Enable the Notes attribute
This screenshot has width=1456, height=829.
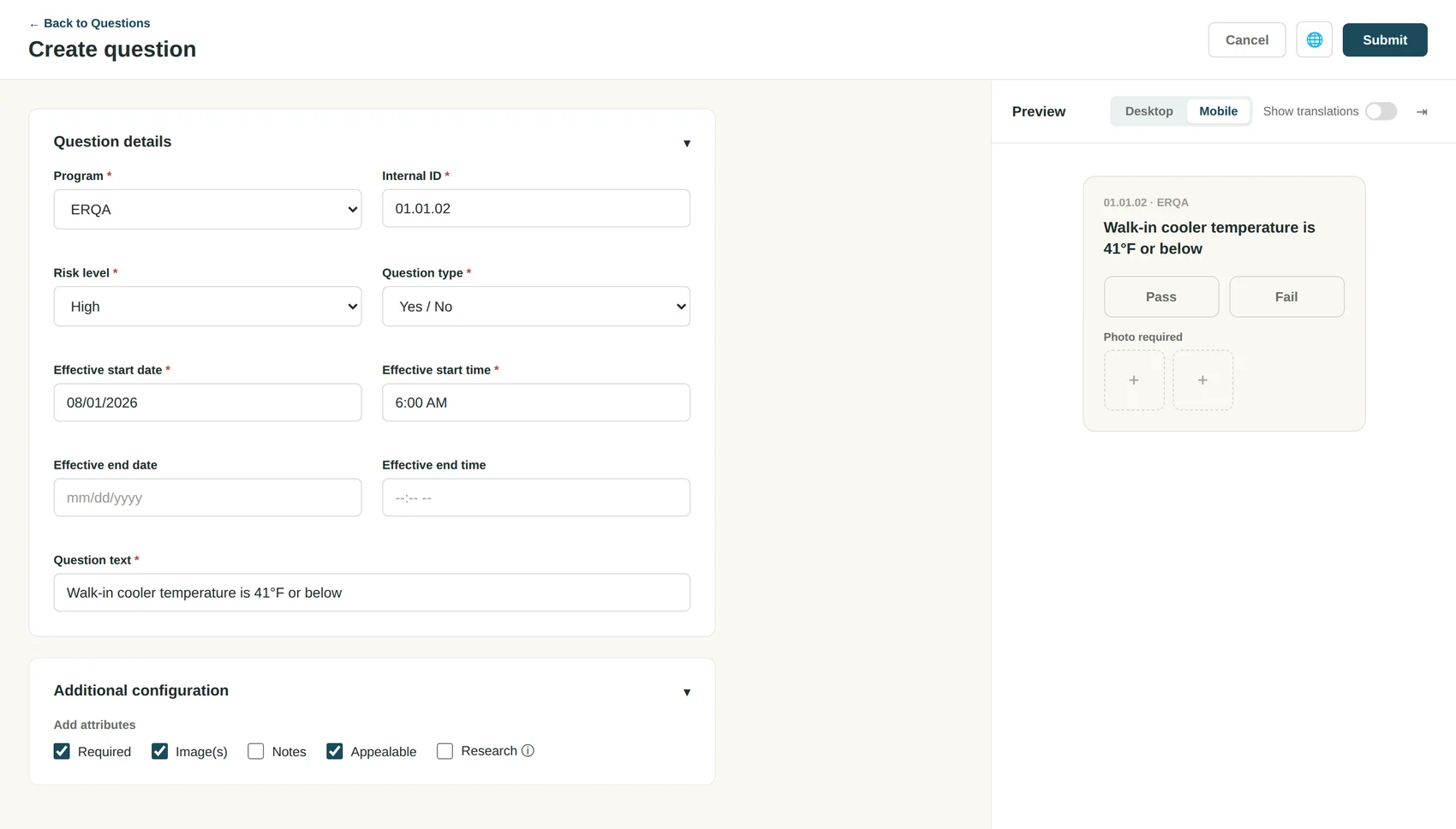click(255, 751)
